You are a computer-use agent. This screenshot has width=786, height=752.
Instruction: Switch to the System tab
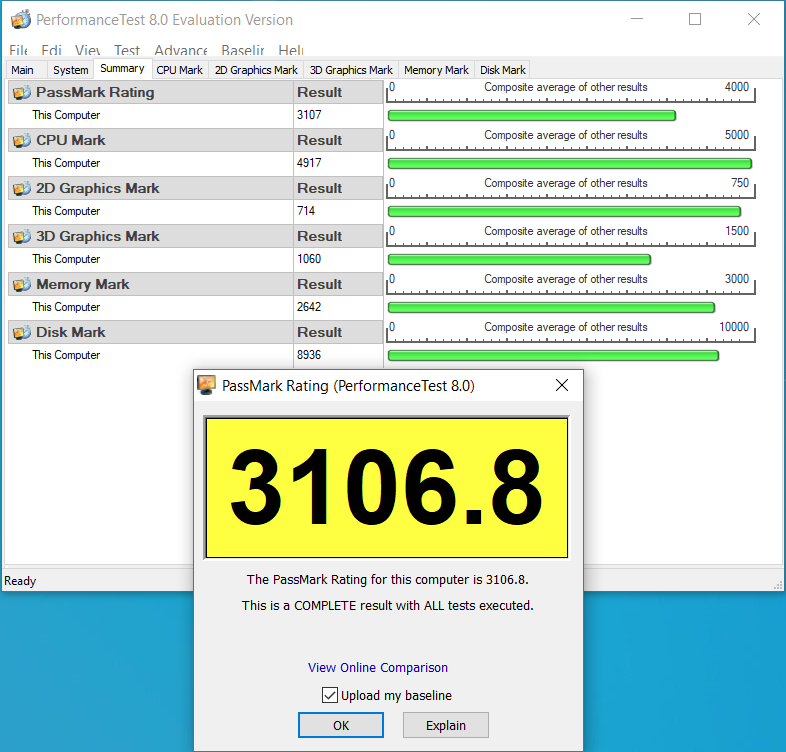tap(71, 70)
